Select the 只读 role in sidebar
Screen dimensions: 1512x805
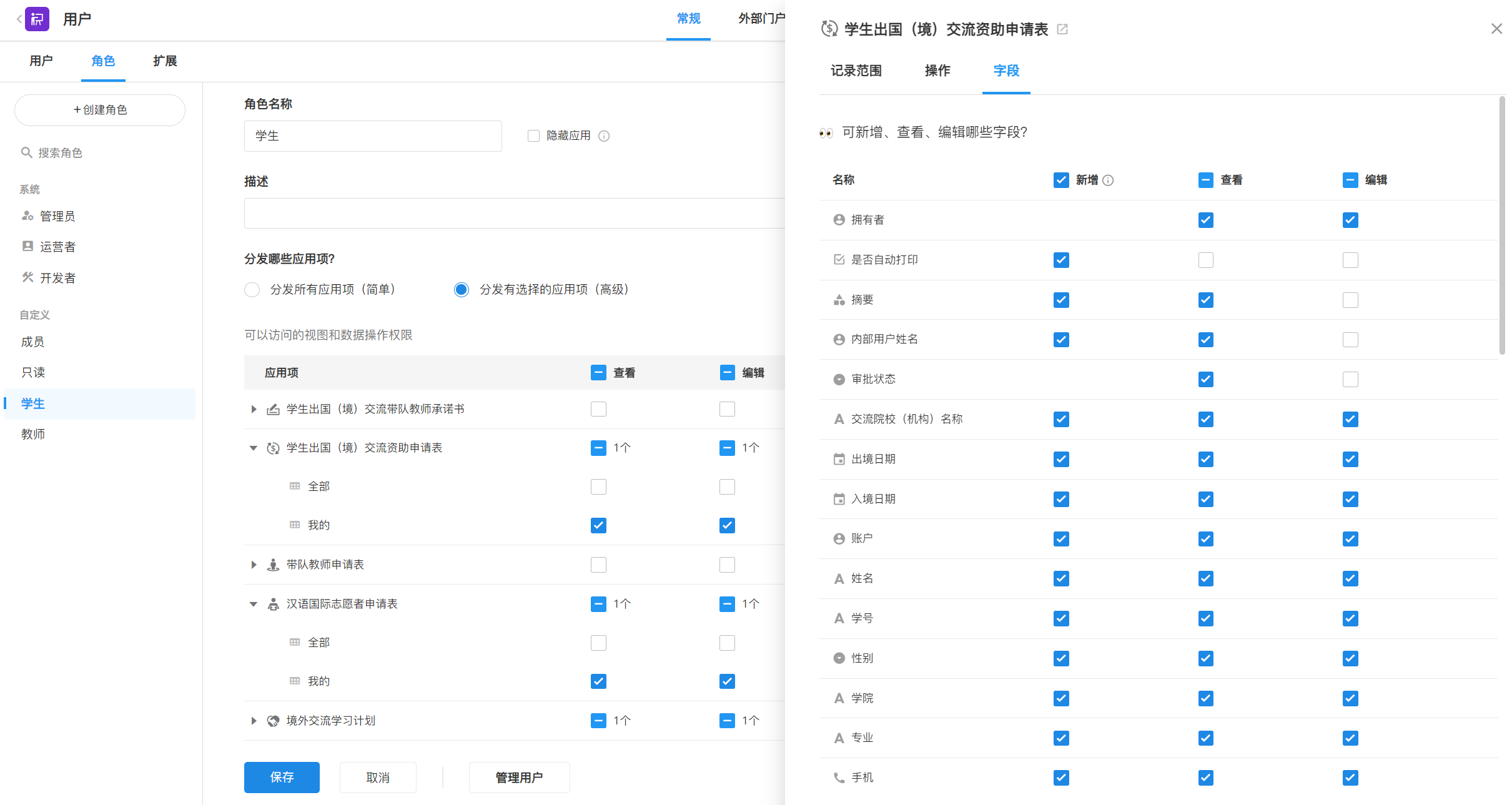[100, 372]
